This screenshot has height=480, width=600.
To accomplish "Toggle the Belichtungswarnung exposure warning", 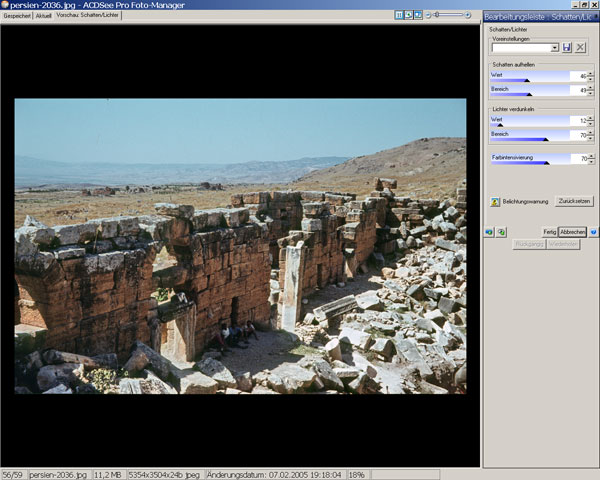I will 495,201.
